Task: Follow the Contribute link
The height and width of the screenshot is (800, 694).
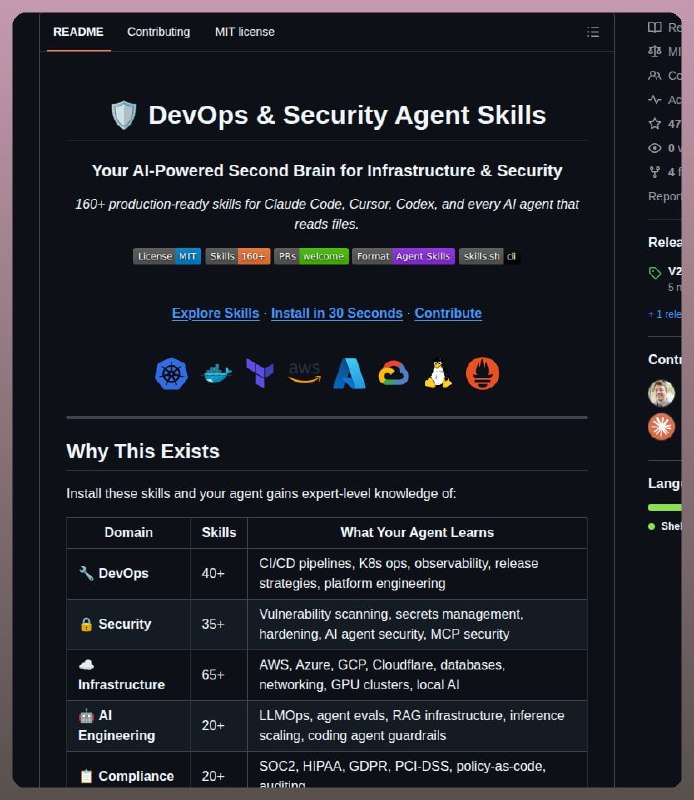Action: click(x=448, y=313)
